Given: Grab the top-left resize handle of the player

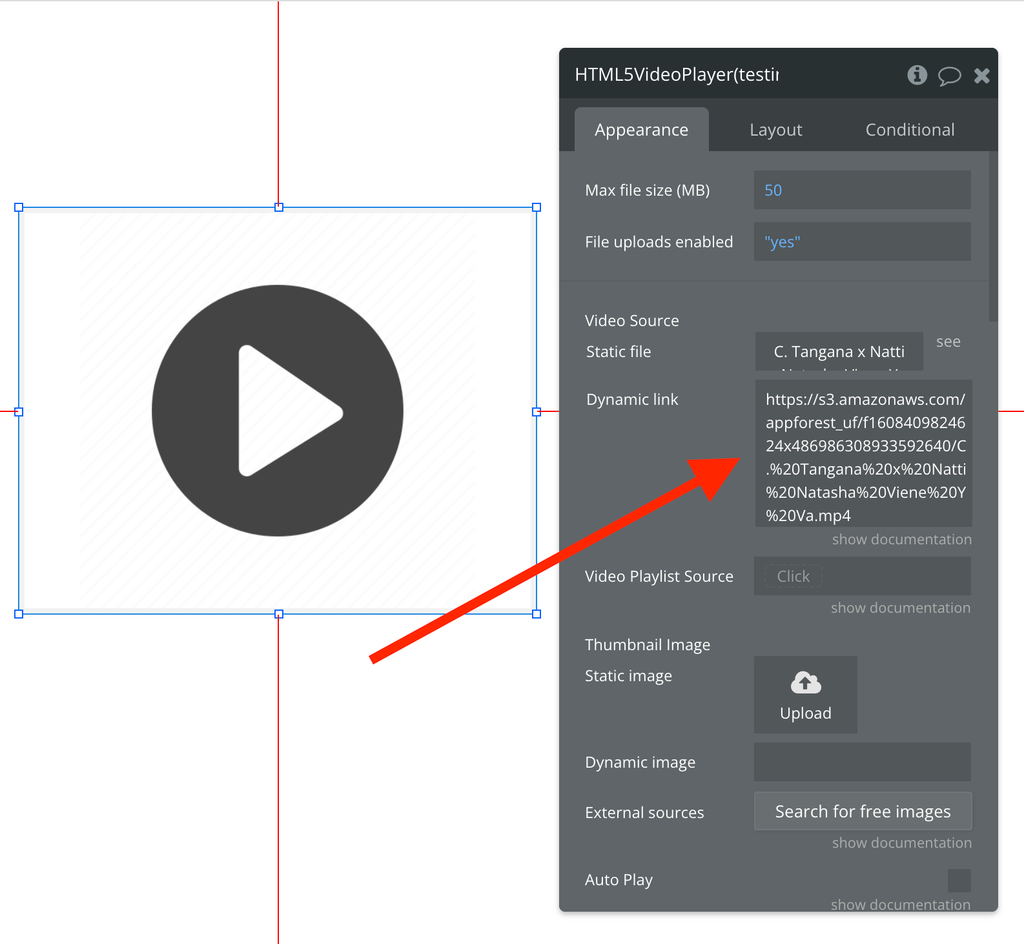Looking at the screenshot, I should click(19, 208).
